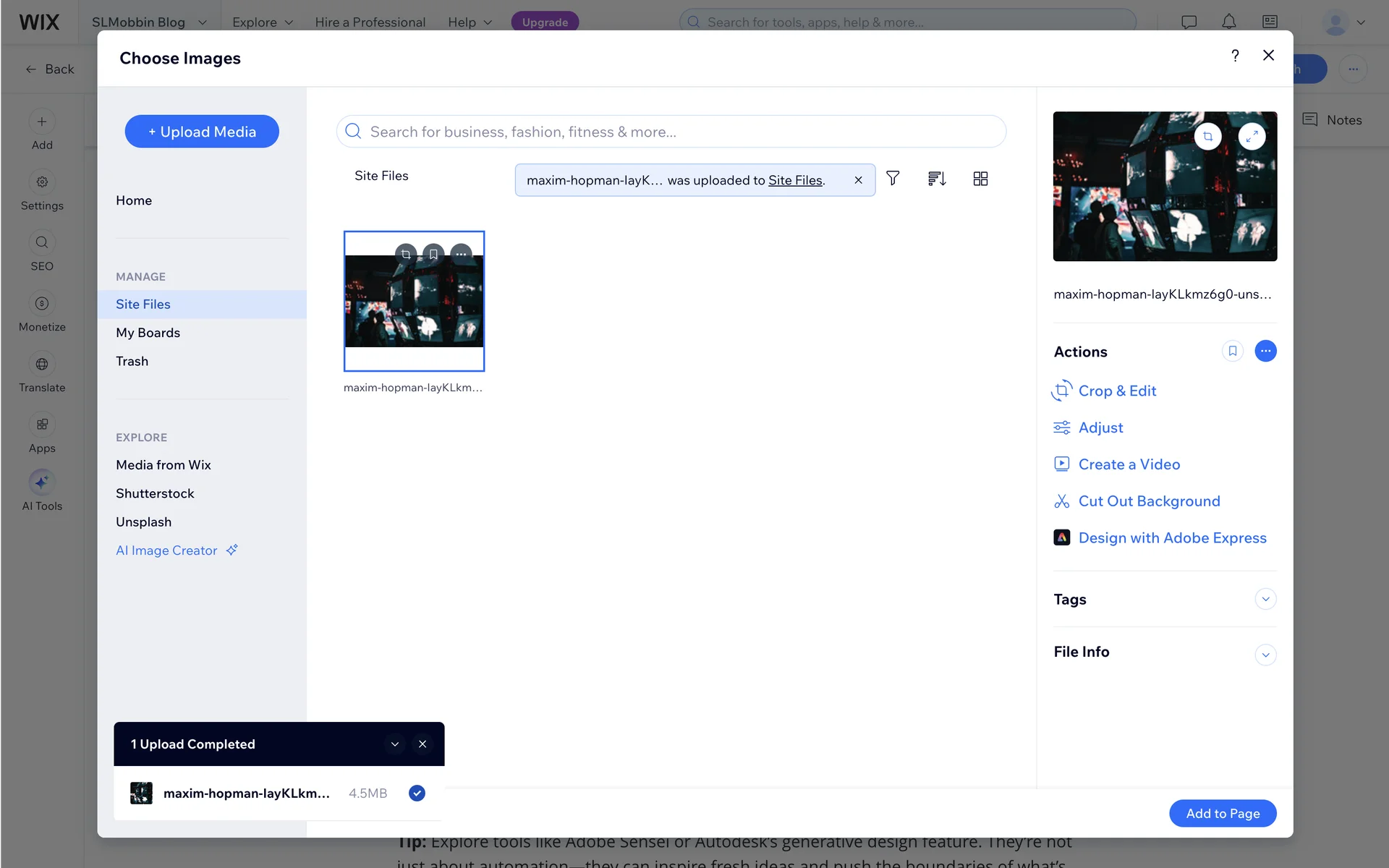The height and width of the screenshot is (868, 1389).
Task: Expand the File Info section
Action: tap(1265, 655)
